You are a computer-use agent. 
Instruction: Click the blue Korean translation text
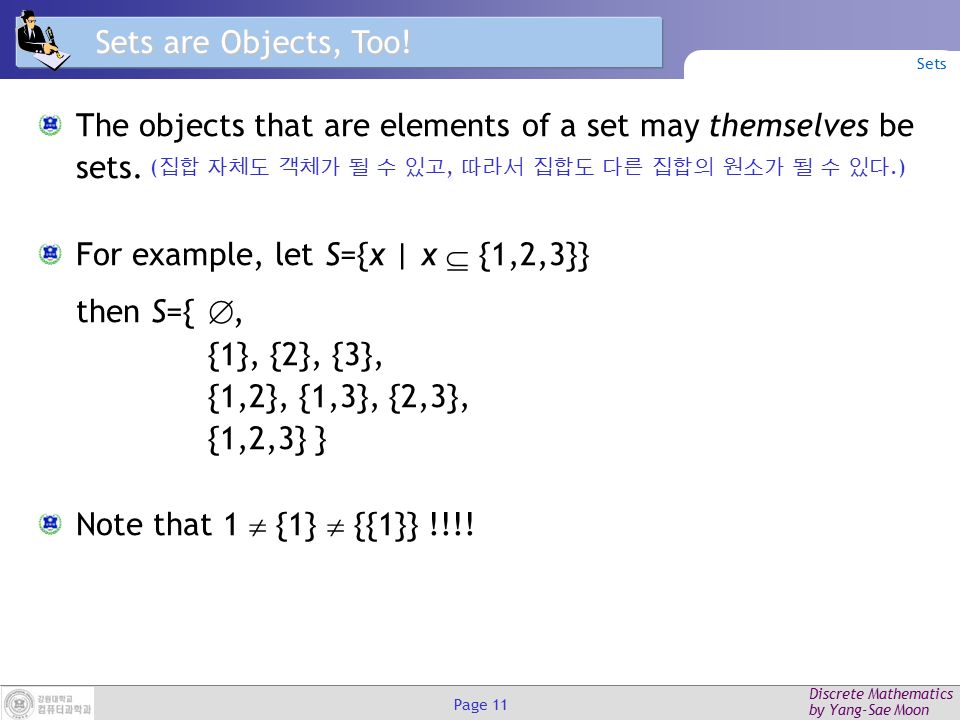pos(528,167)
